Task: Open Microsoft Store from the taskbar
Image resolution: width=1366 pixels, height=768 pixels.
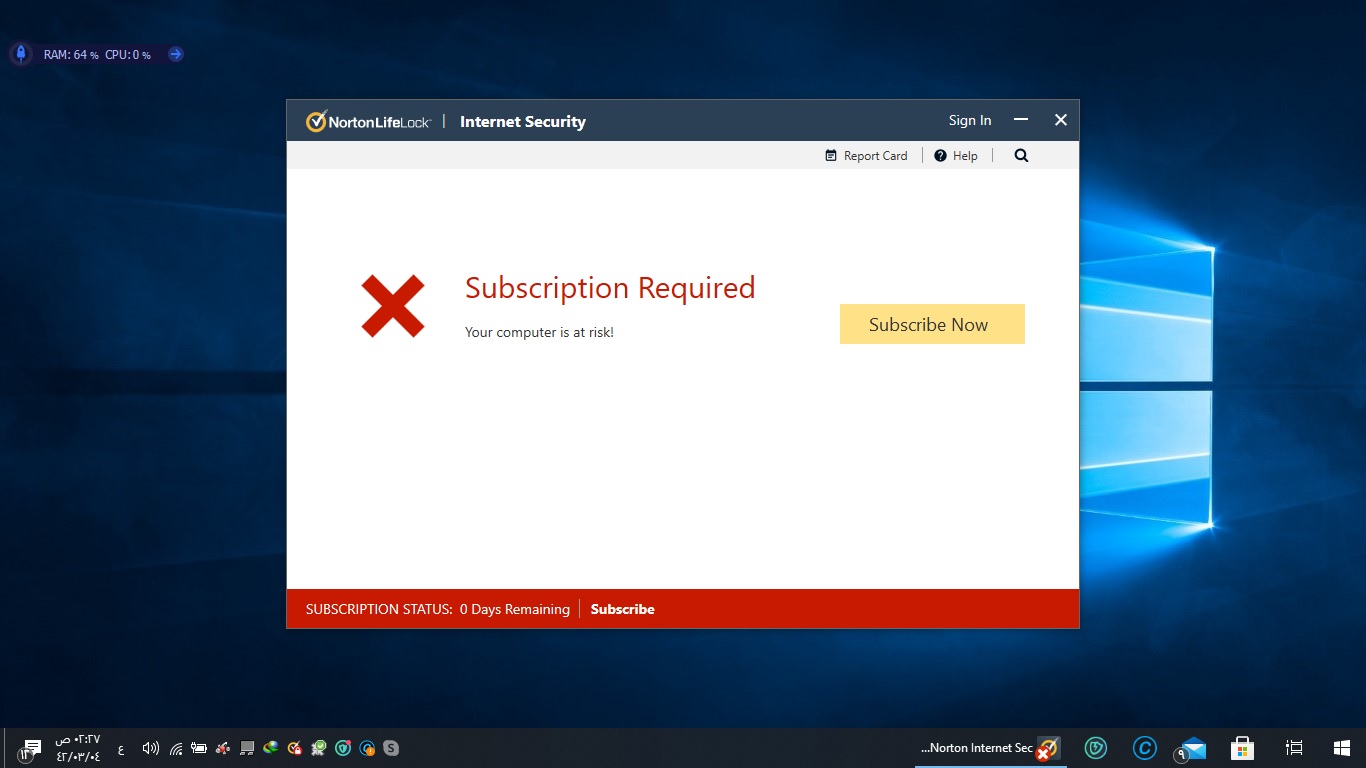Action: [1242, 748]
